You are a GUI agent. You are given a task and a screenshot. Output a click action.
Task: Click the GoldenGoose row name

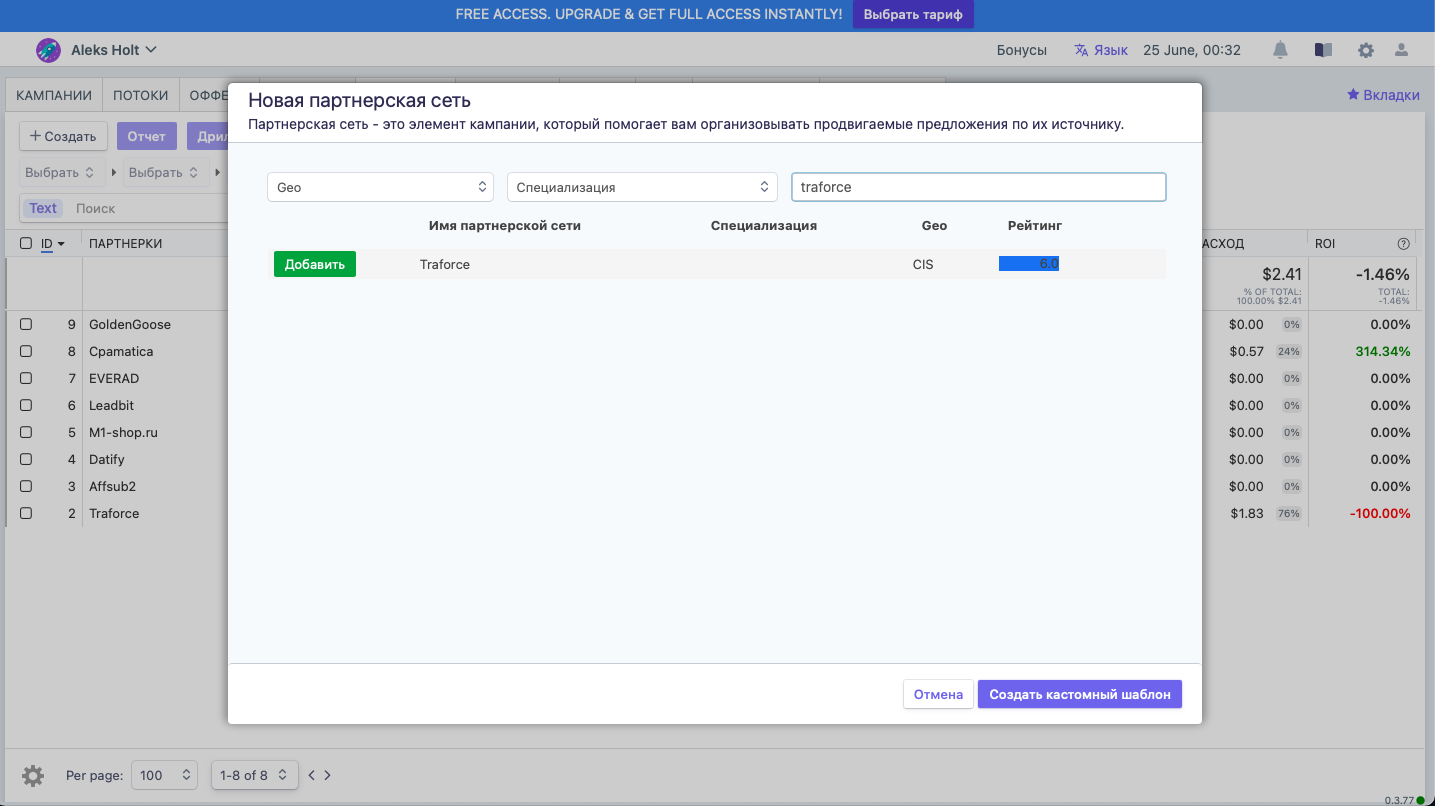tap(130, 324)
